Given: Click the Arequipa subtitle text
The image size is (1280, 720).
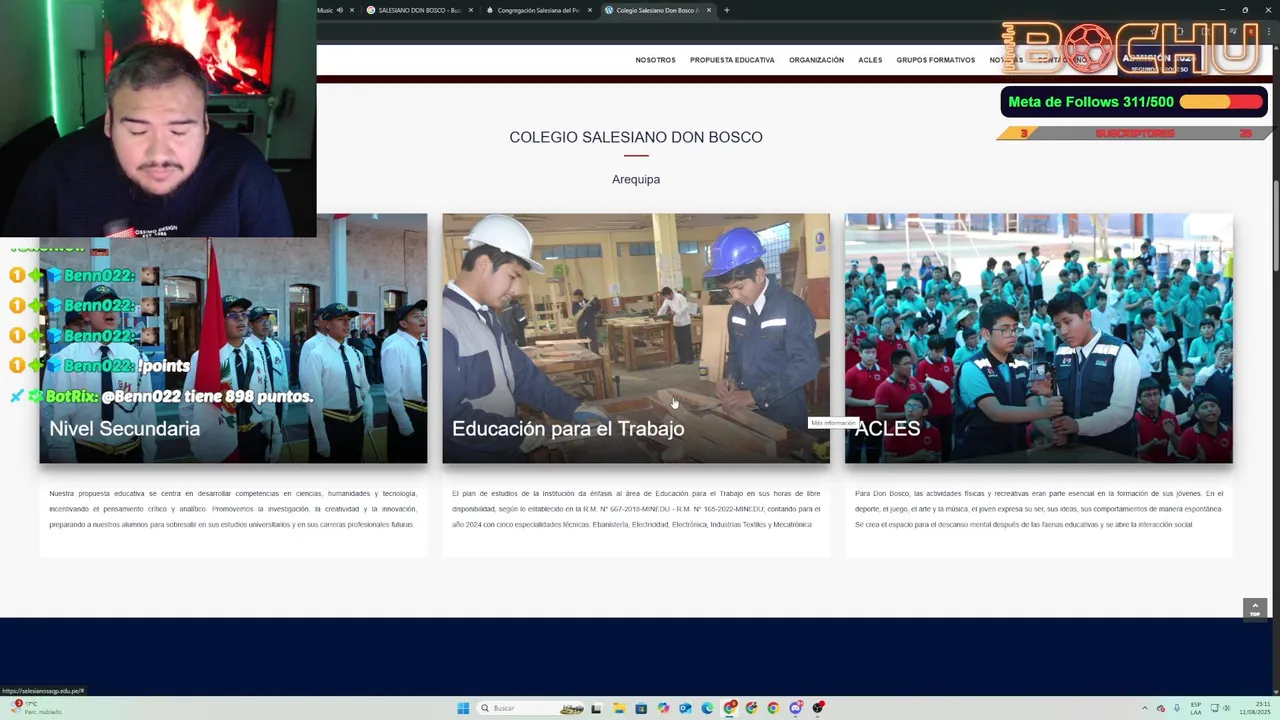Looking at the screenshot, I should [636, 179].
